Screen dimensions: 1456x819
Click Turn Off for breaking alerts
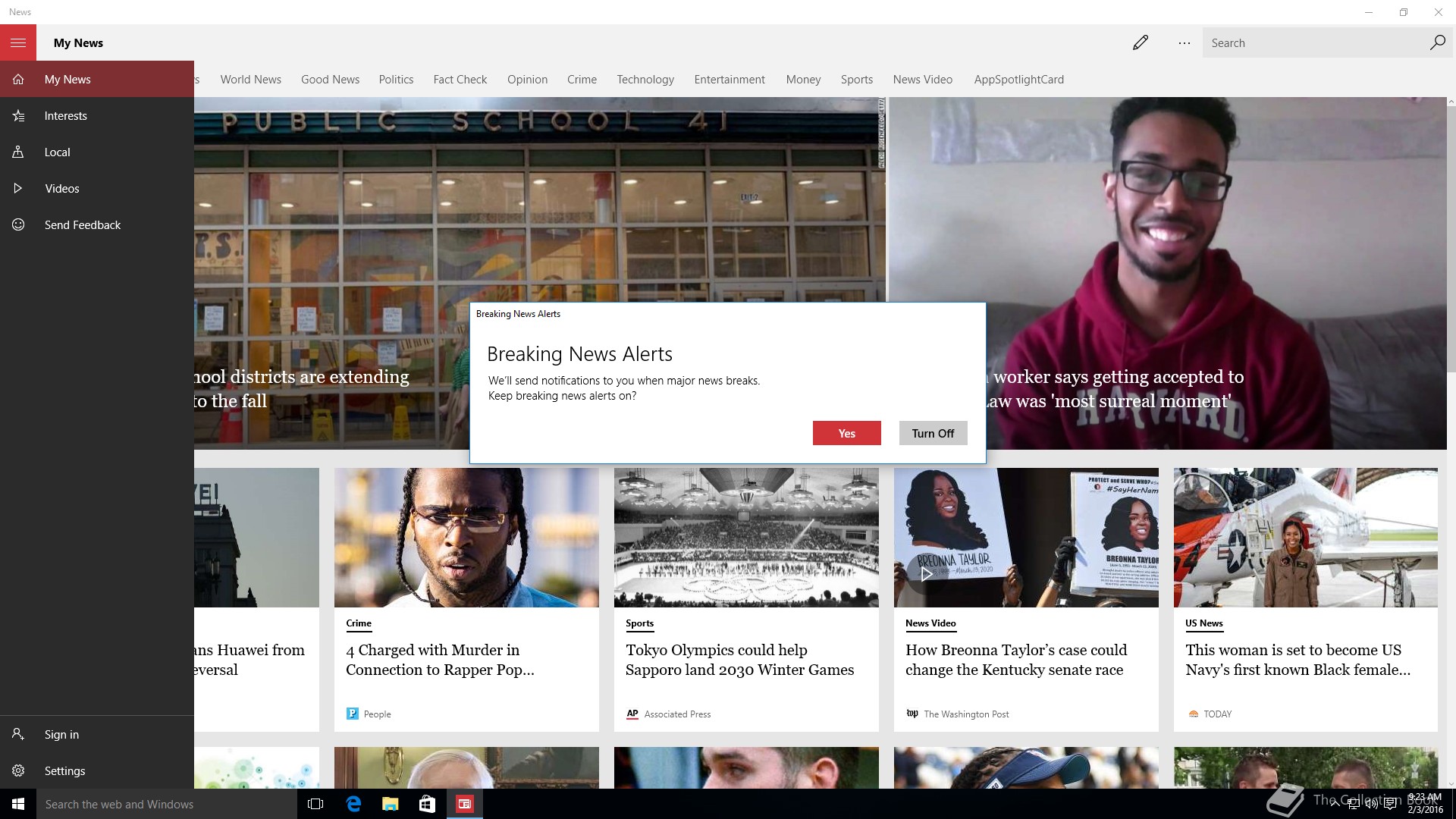[x=933, y=433]
